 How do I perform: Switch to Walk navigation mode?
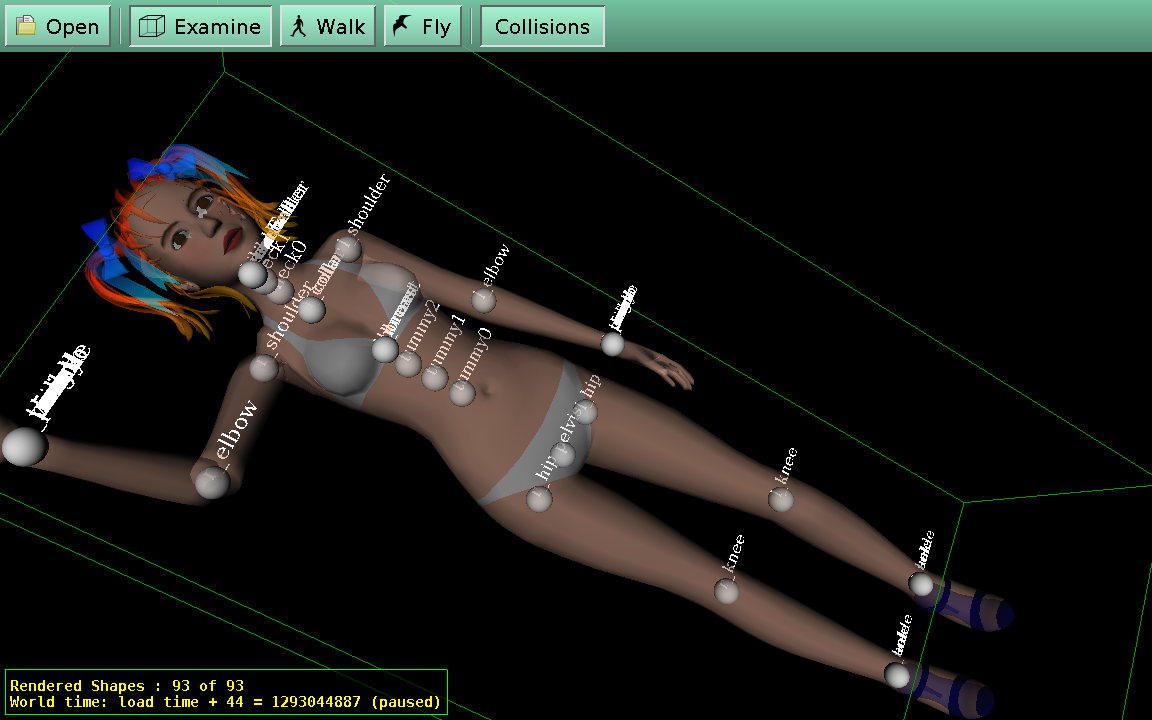pos(328,26)
